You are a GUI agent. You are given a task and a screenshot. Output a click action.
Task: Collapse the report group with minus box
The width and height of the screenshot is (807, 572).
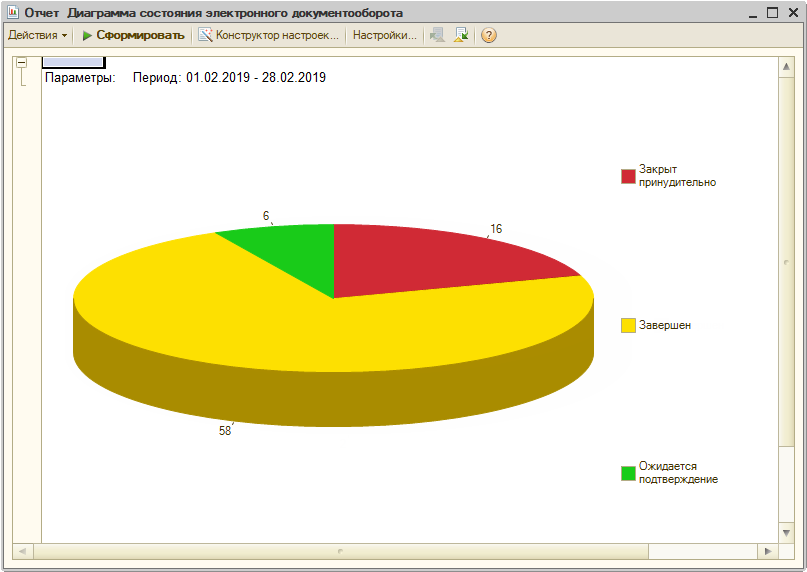[x=22, y=62]
